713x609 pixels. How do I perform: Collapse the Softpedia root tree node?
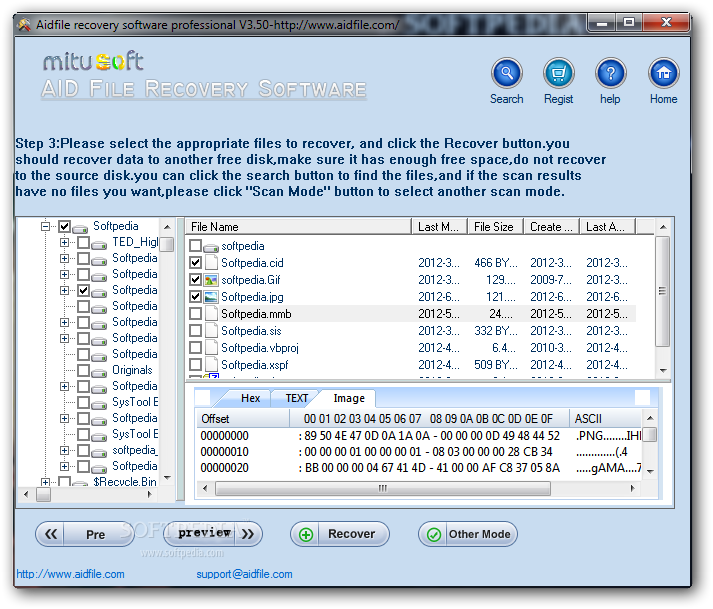click(46, 227)
